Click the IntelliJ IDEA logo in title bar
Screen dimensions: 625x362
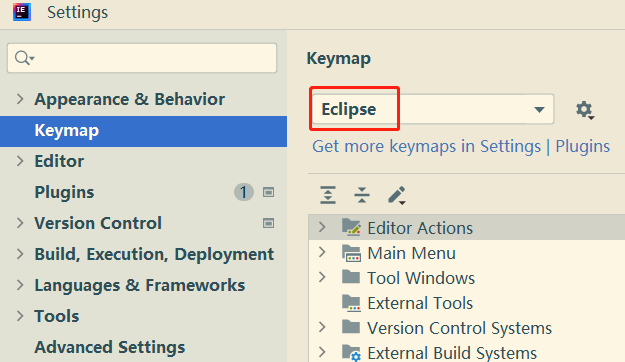tap(22, 12)
